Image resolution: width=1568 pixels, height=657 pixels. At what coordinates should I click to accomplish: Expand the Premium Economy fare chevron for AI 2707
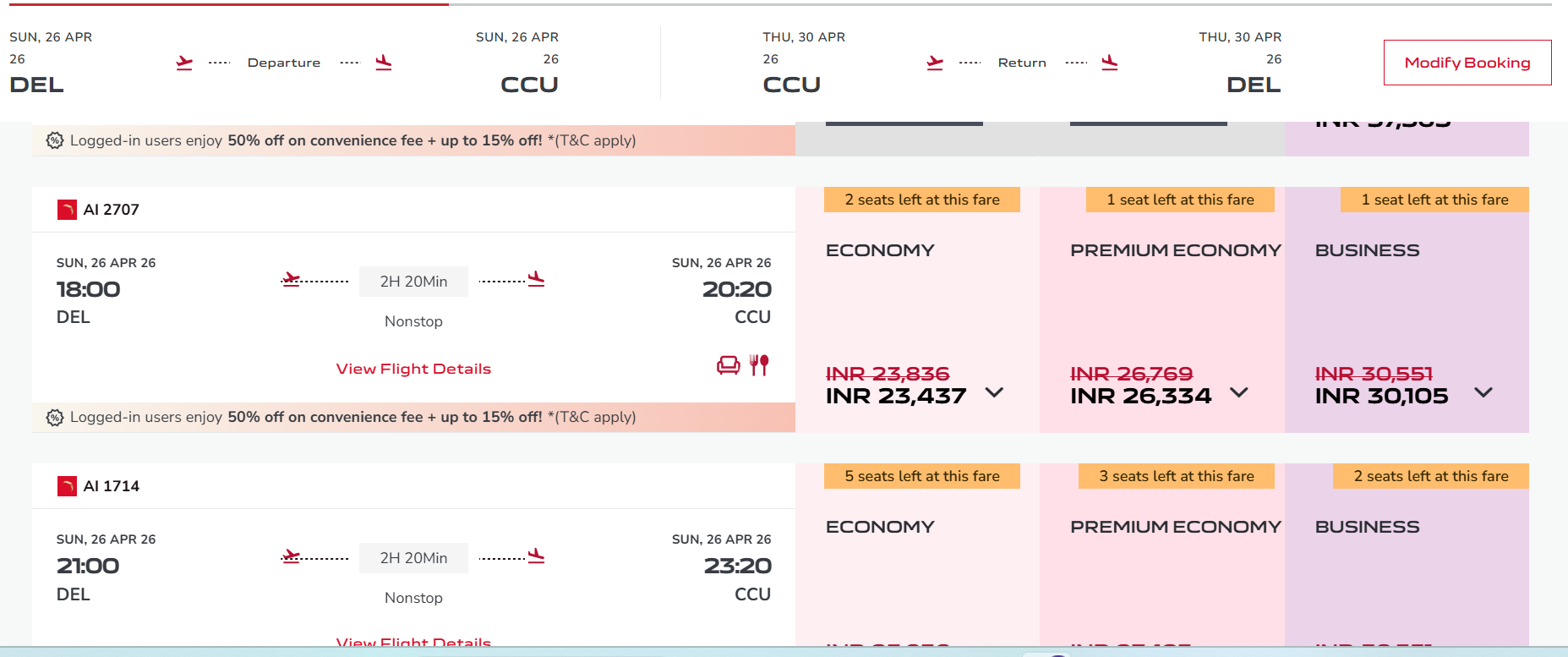click(x=1240, y=391)
